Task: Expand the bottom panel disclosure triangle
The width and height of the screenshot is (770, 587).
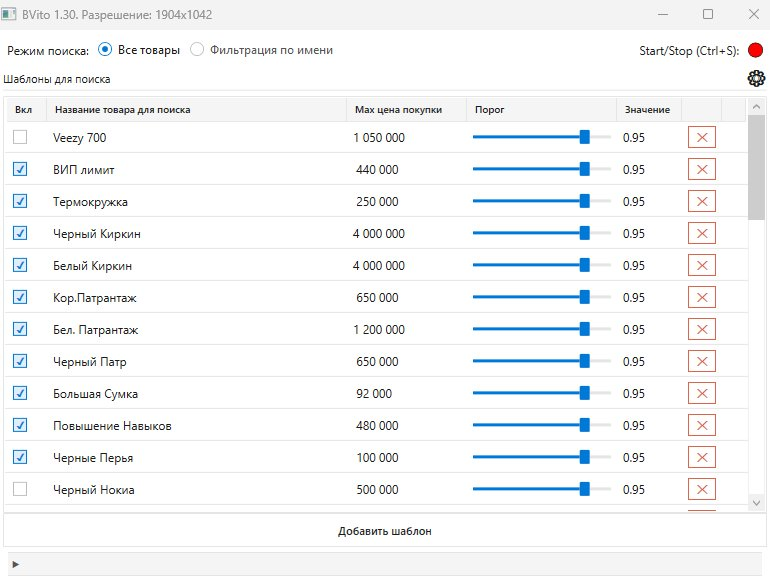Action: (16, 565)
